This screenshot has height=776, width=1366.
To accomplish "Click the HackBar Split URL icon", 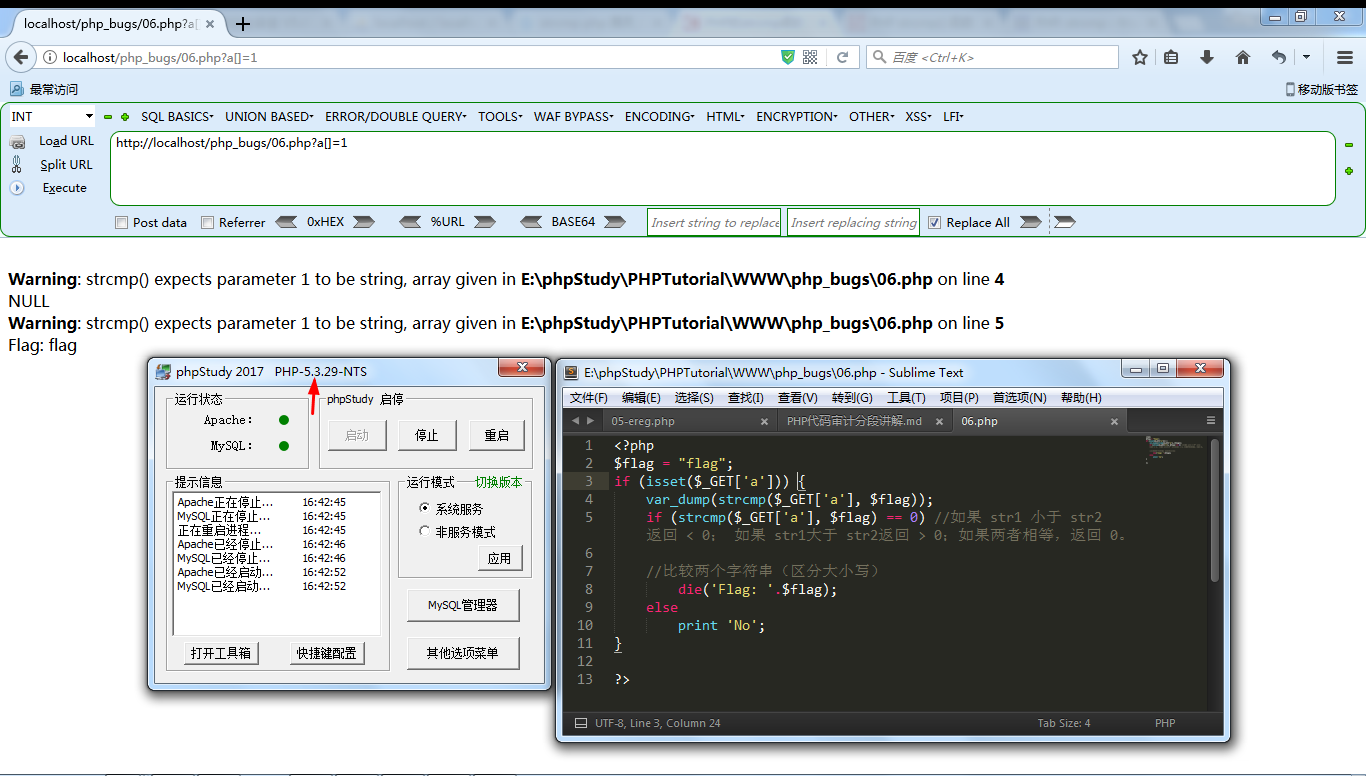I will (x=17, y=165).
